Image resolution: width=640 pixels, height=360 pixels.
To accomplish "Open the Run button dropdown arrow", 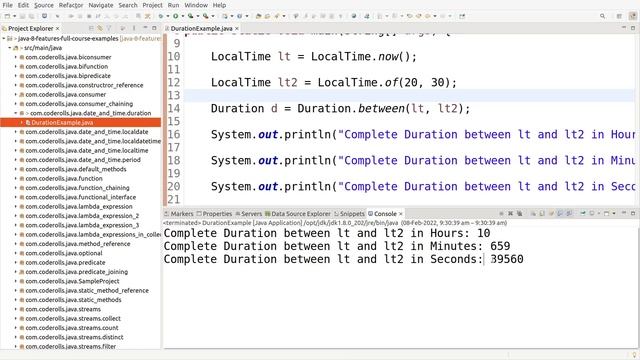I will (182, 16).
